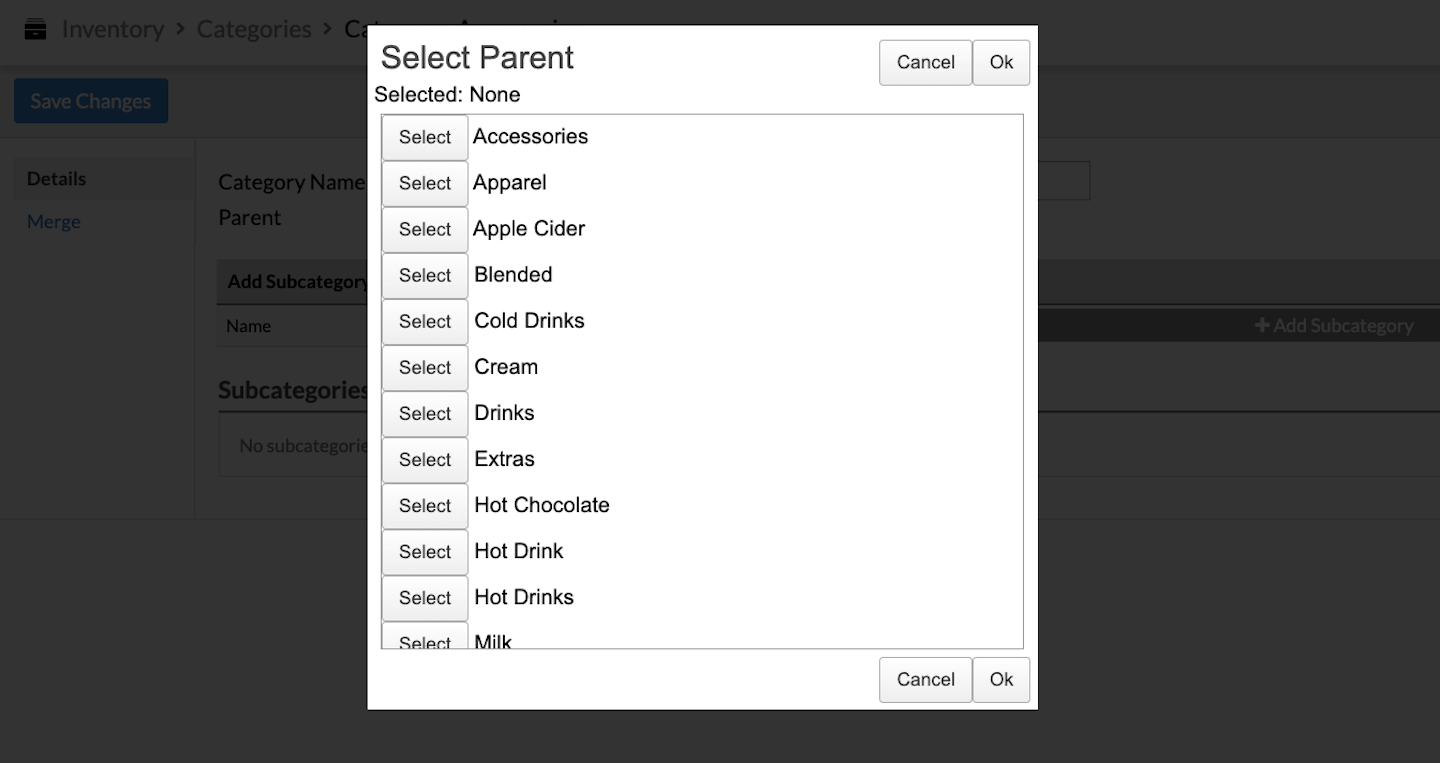Cancel the dialog using top Cancel button
The width and height of the screenshot is (1440, 763).
click(925, 62)
